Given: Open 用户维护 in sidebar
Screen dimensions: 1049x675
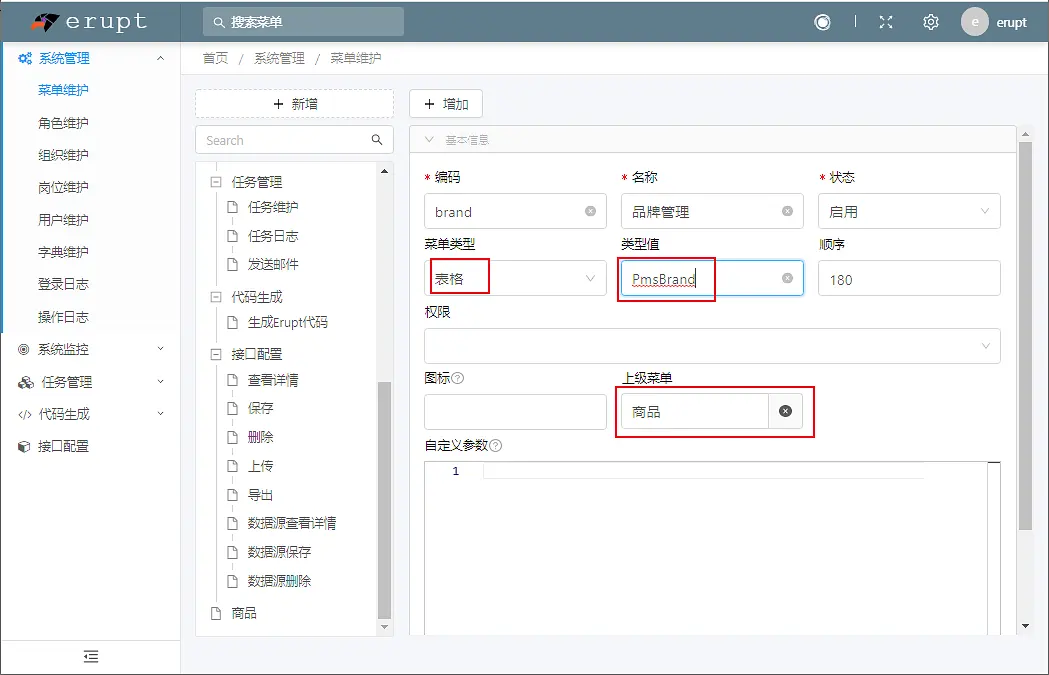Looking at the screenshot, I should click(63, 220).
